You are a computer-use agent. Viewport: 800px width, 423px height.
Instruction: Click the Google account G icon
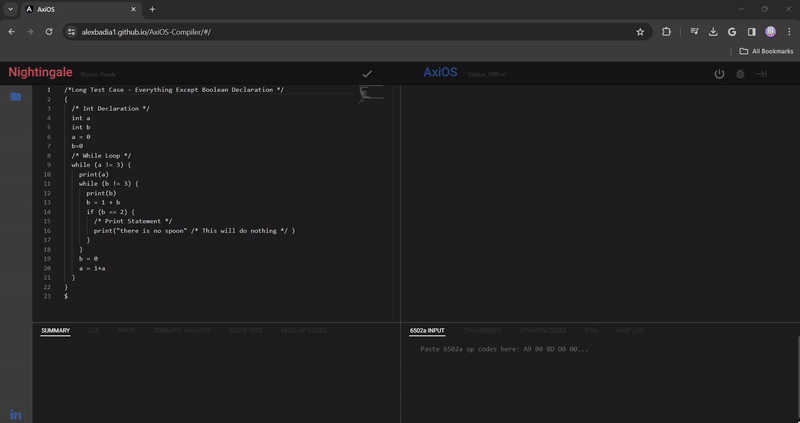[x=732, y=32]
